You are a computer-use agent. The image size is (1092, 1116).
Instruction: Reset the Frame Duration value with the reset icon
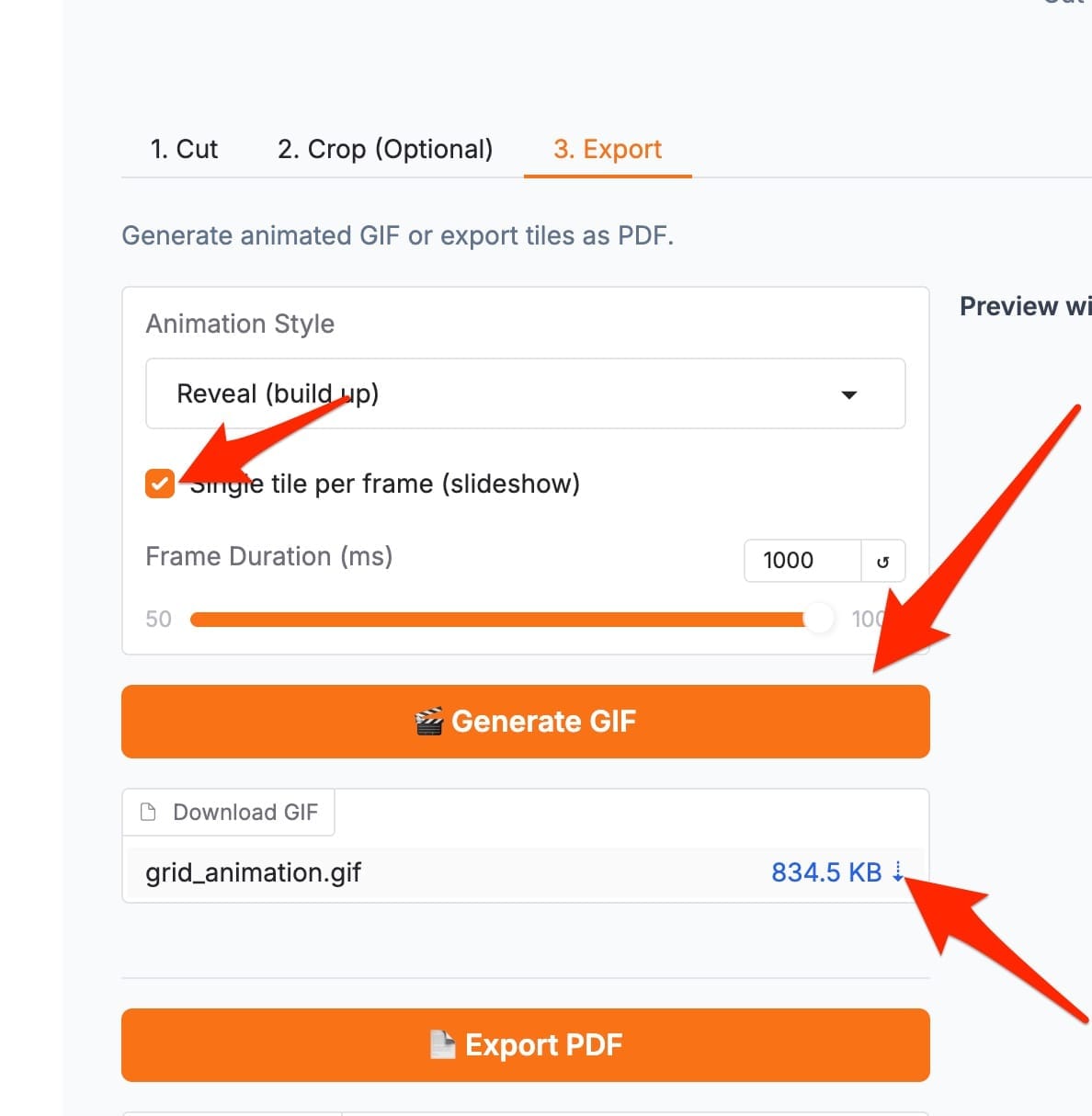pos(883,562)
